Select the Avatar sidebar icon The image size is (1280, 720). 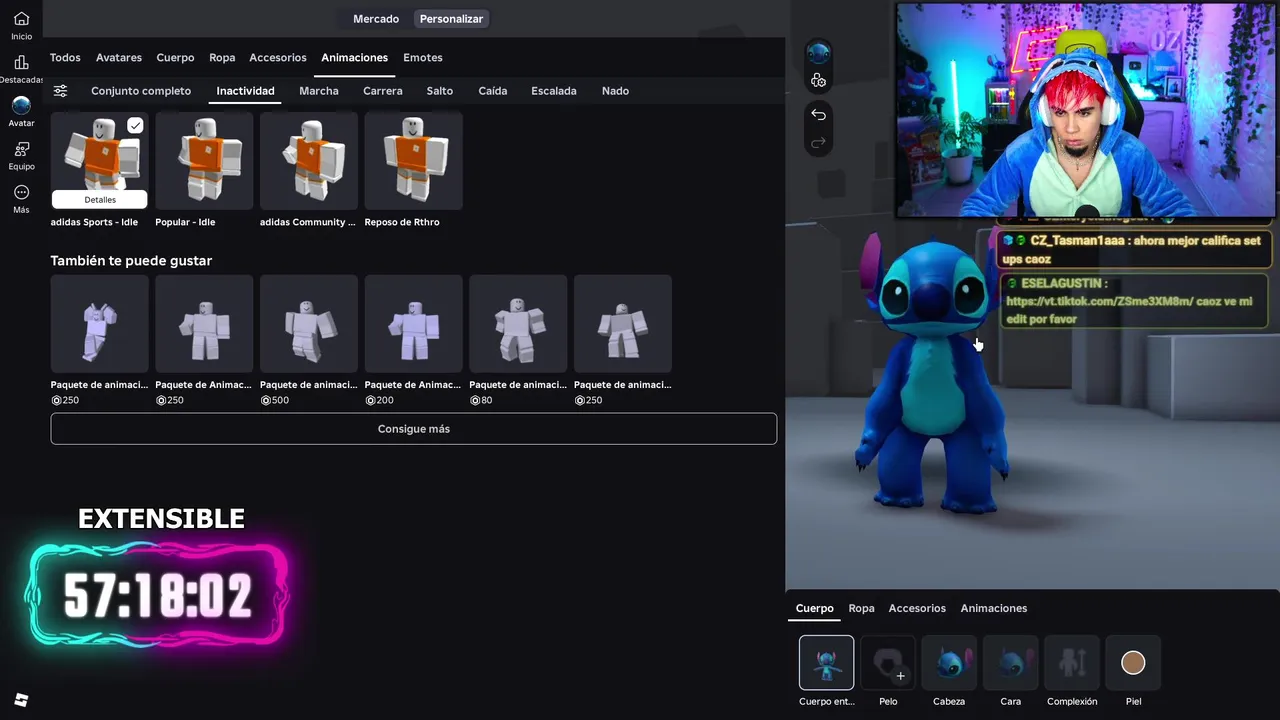[21, 111]
